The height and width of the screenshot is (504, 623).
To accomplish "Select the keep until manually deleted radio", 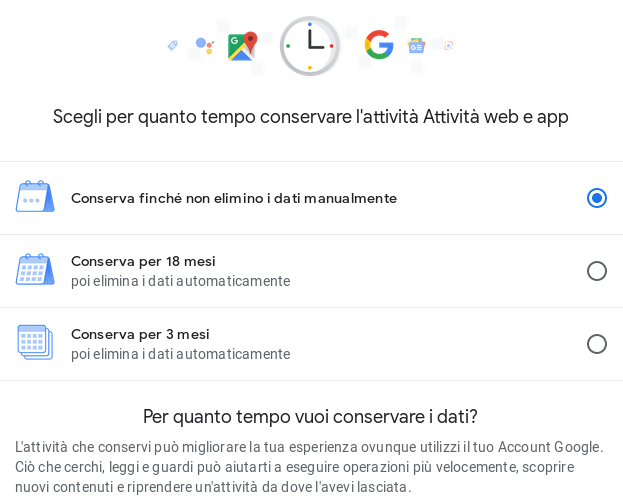I will click(597, 198).
